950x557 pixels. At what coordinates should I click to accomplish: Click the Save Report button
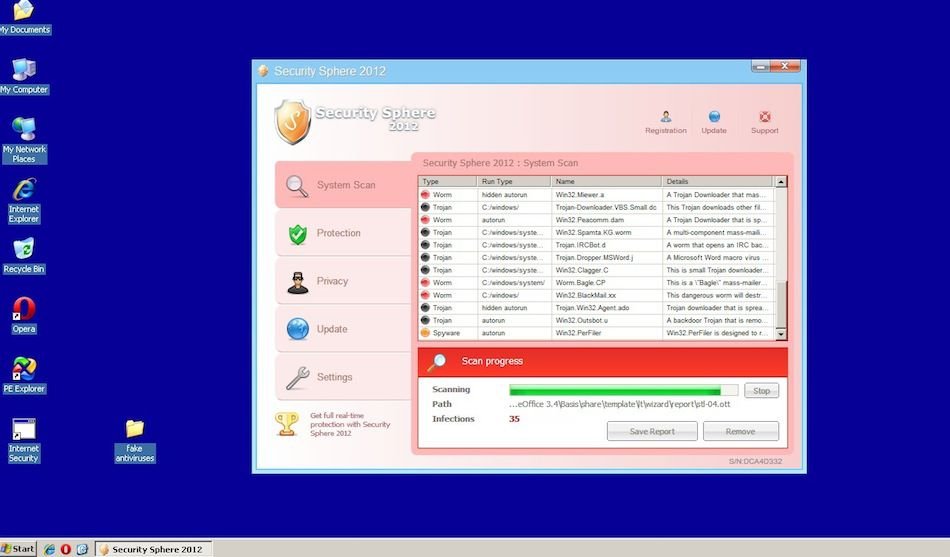[651, 431]
